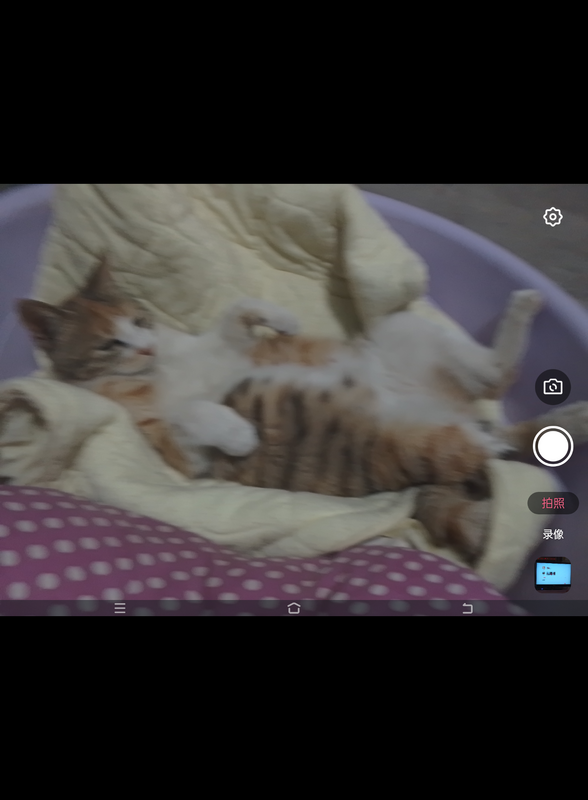Image resolution: width=588 pixels, height=800 pixels.
Task: Open recent apps from navigation bar
Action: tap(120, 608)
